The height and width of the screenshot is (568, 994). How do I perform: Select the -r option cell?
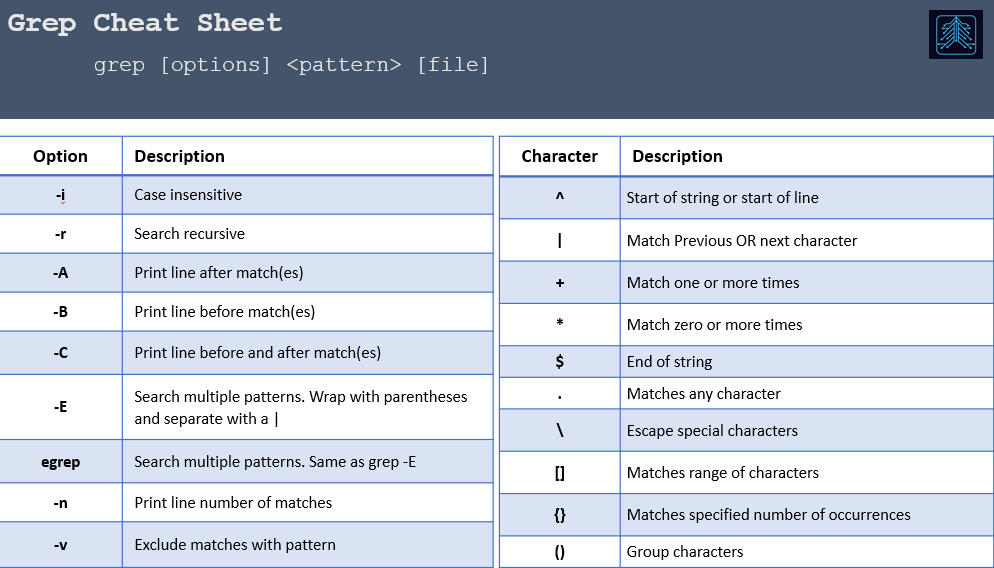click(60, 234)
